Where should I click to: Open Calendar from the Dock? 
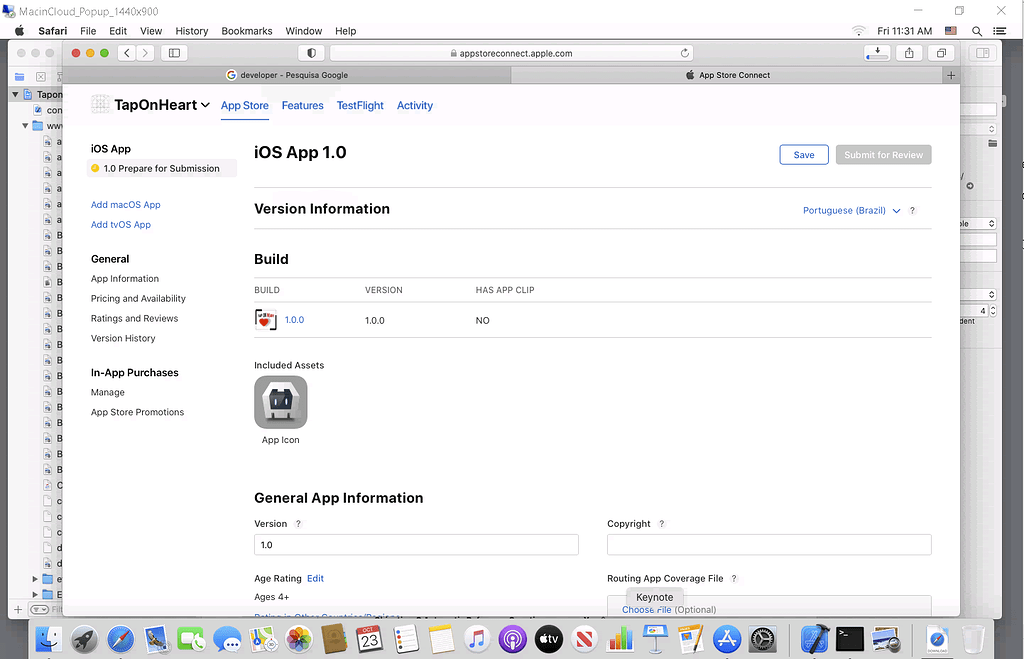point(371,639)
